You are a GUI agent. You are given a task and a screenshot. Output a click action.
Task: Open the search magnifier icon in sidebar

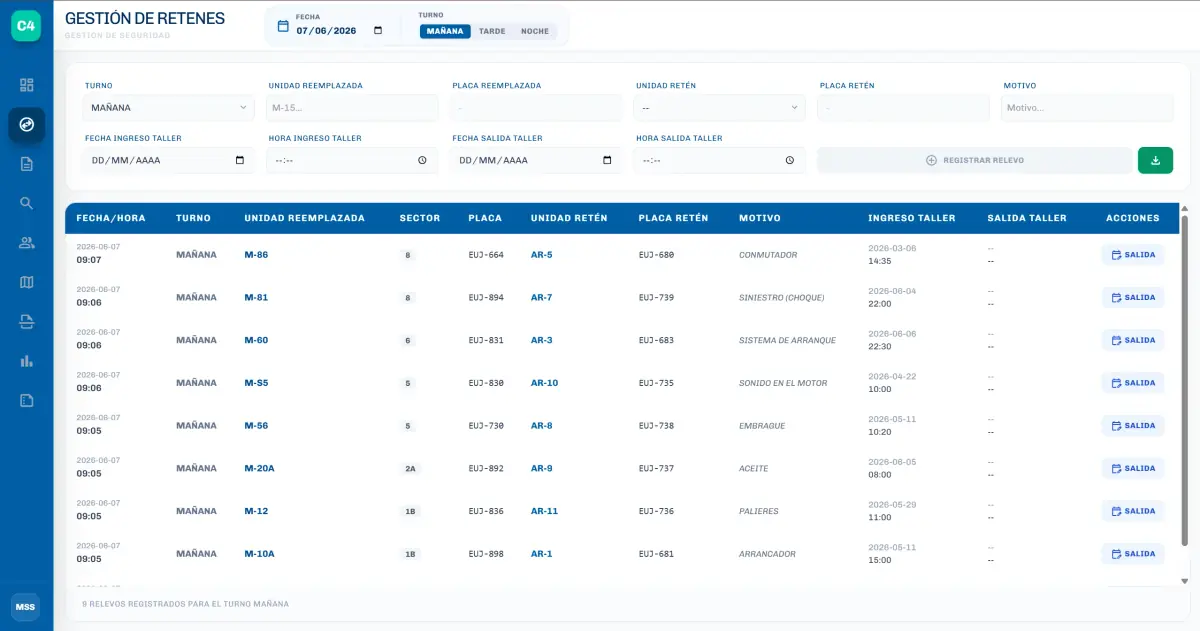27,203
